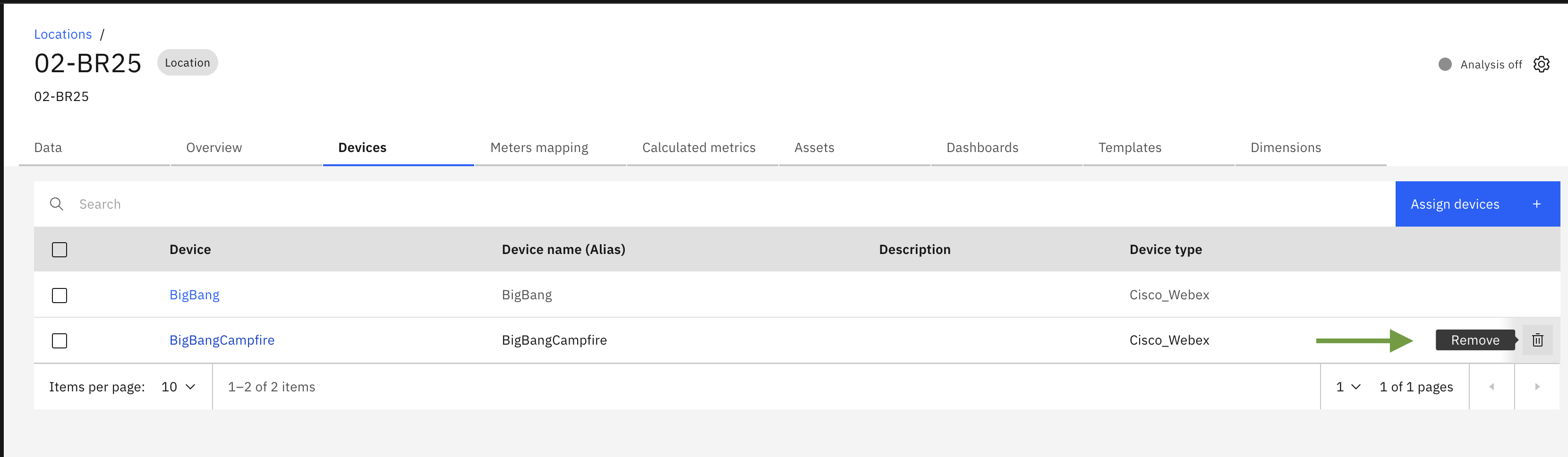1568x457 pixels.
Task: Click the Device name (Alias) column header
Action: pyautogui.click(x=563, y=249)
